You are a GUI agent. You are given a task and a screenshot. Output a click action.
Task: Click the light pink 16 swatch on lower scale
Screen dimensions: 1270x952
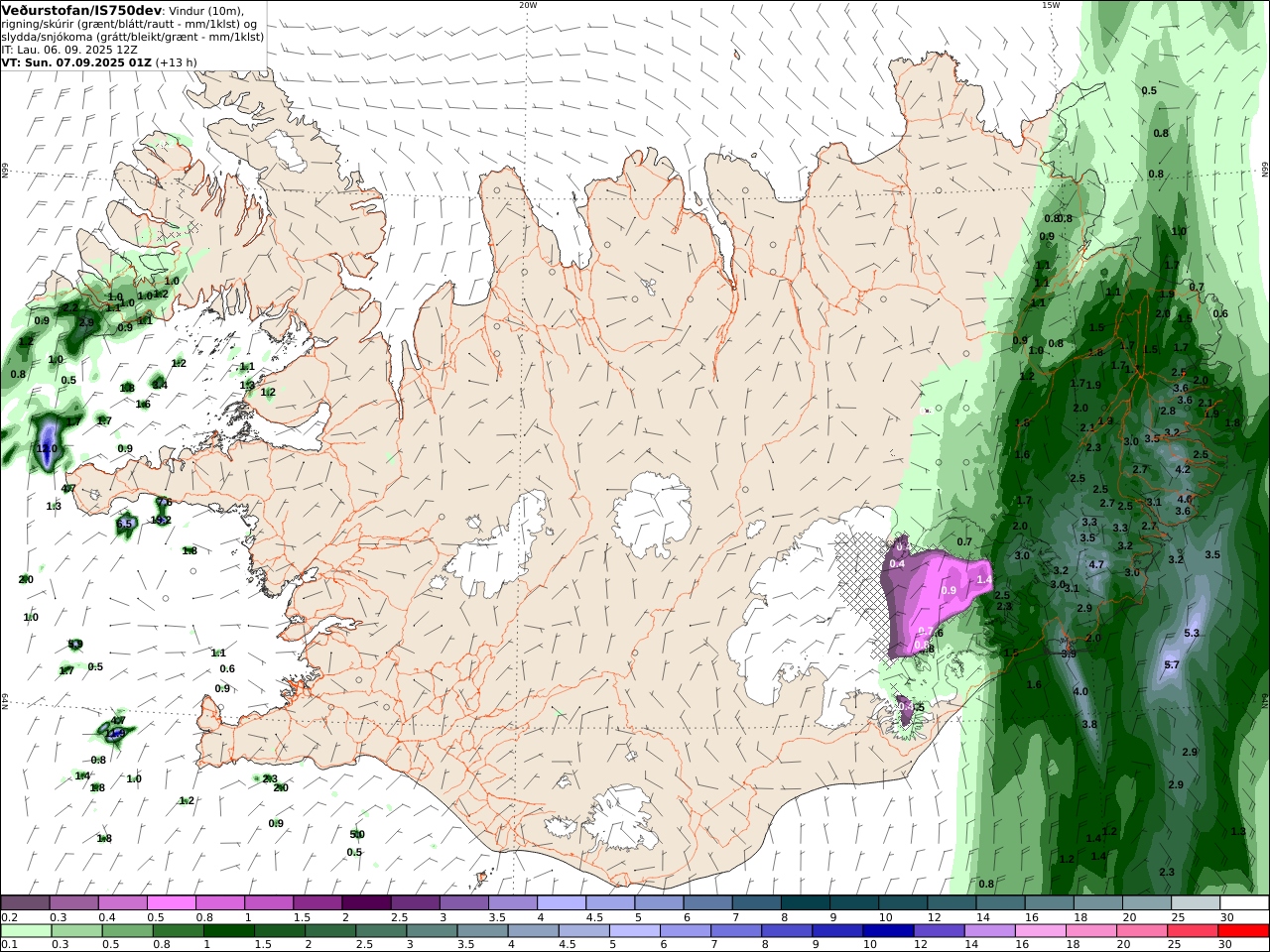pos(1041,931)
